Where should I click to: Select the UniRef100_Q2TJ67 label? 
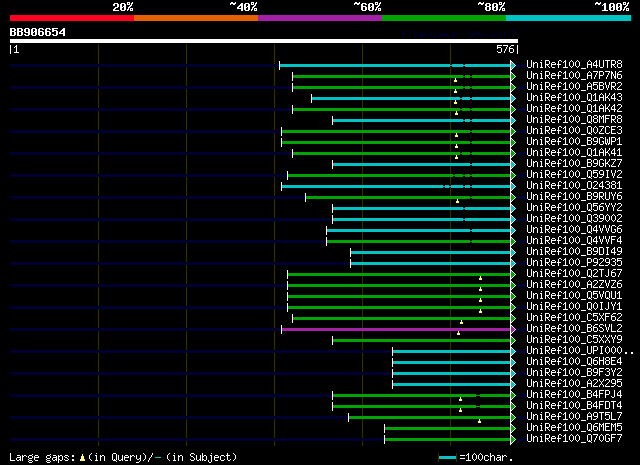[574, 274]
